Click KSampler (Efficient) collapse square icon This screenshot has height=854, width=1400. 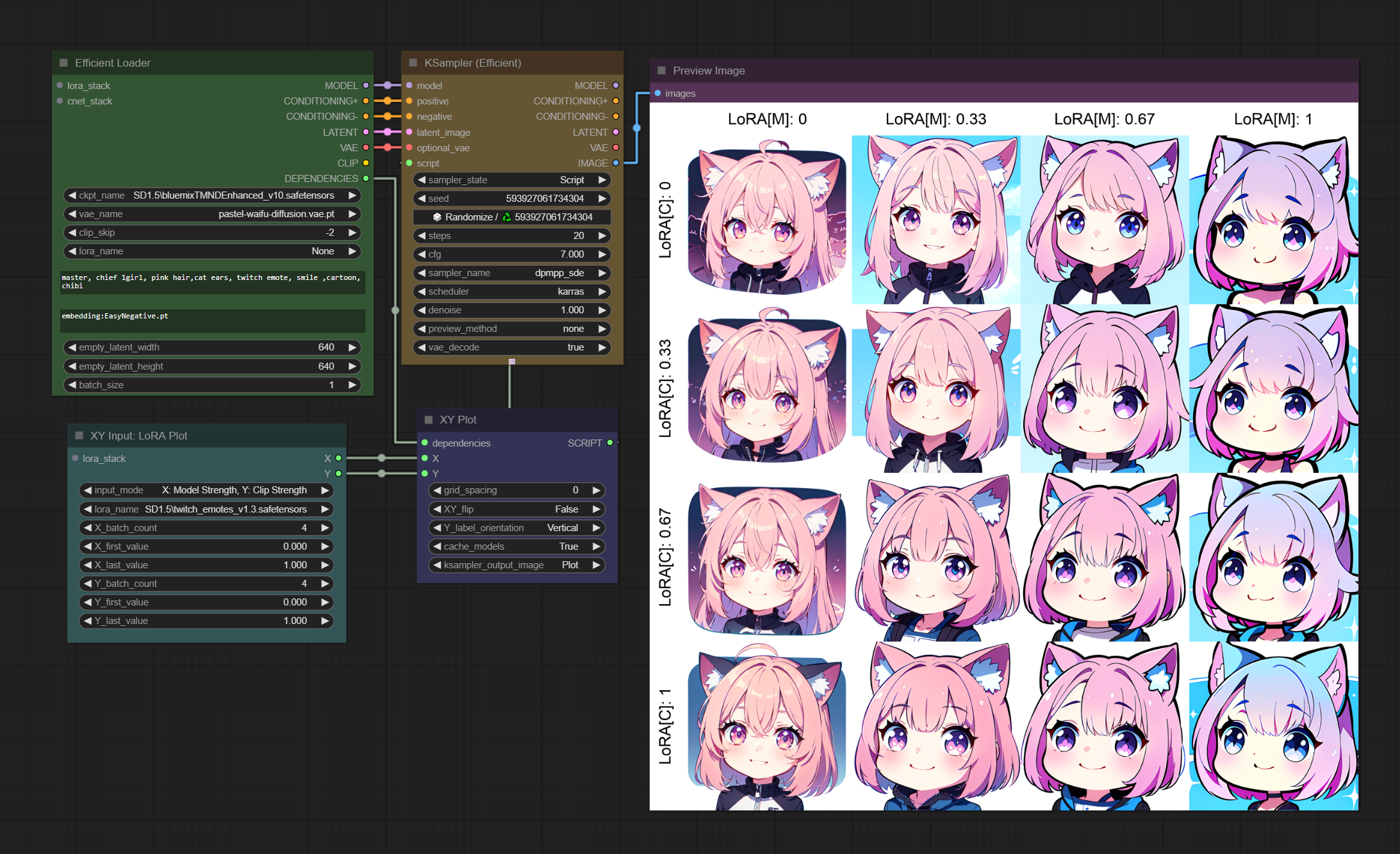(x=413, y=63)
